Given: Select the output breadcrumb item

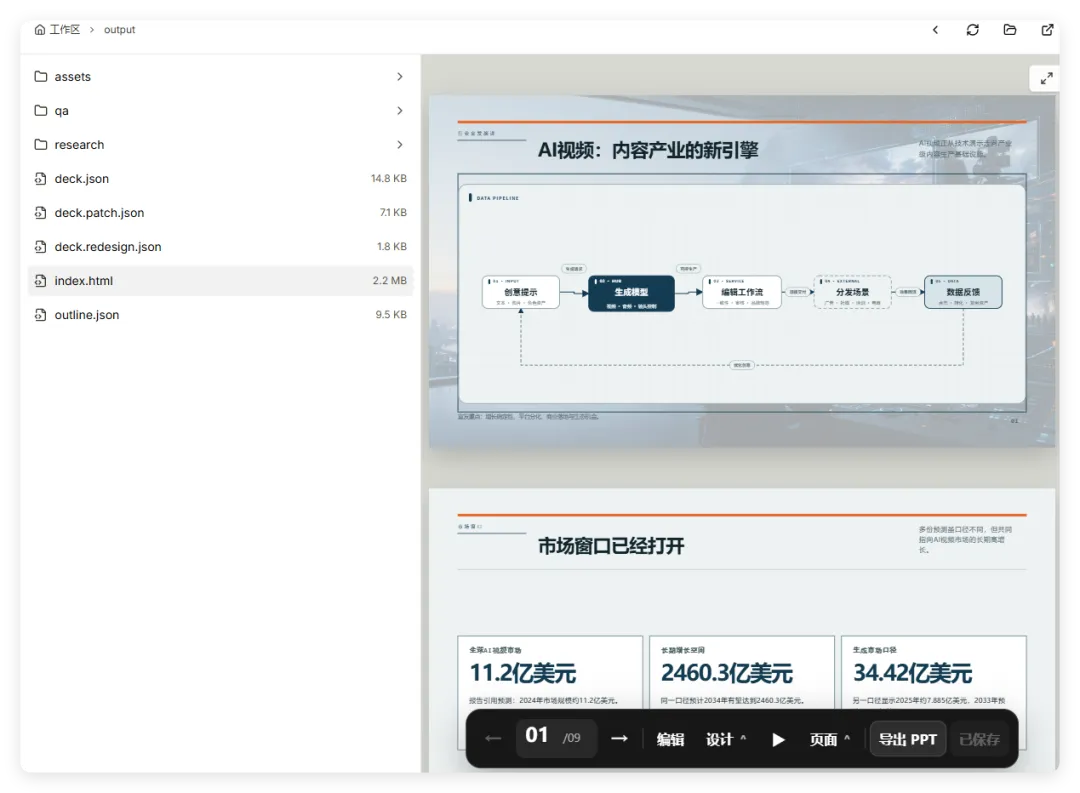Looking at the screenshot, I should 119,30.
